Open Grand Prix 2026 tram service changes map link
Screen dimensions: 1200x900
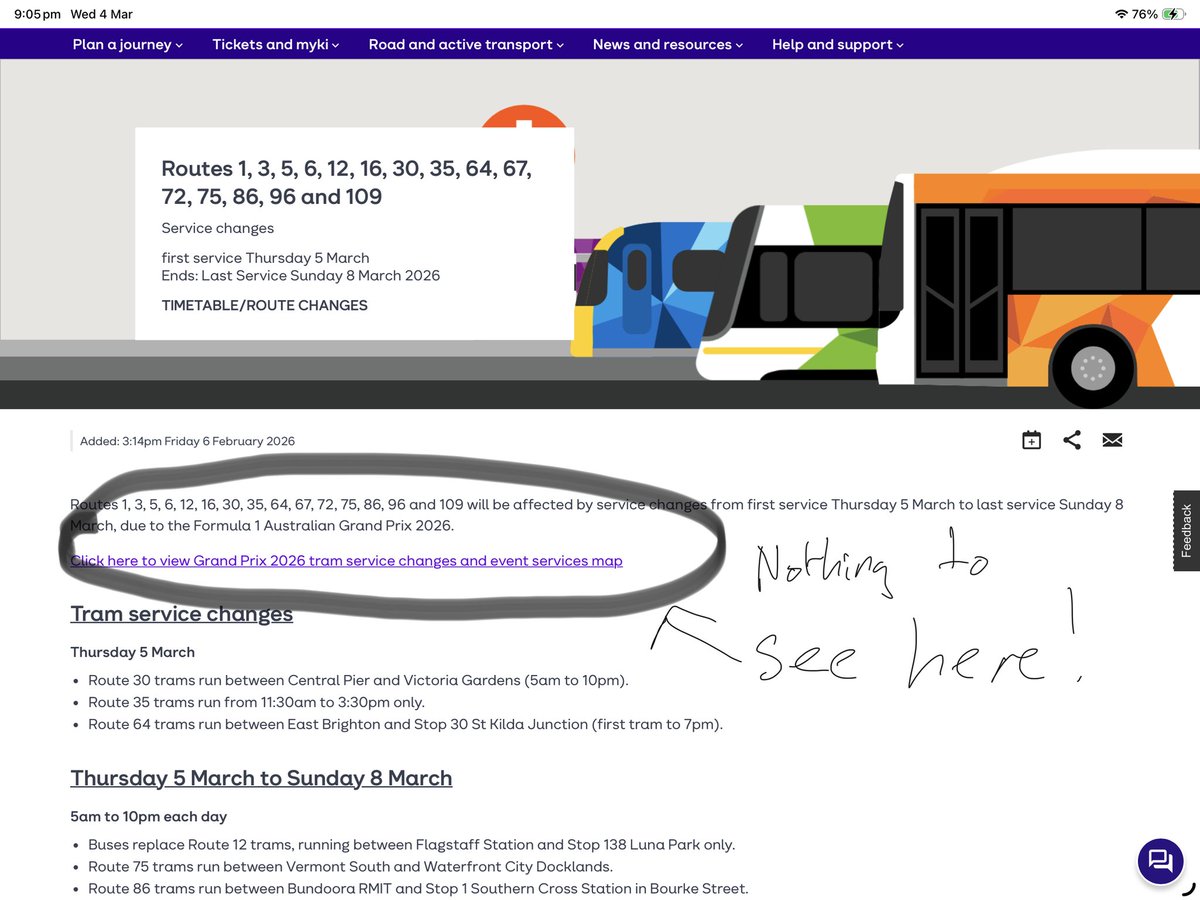coord(346,561)
